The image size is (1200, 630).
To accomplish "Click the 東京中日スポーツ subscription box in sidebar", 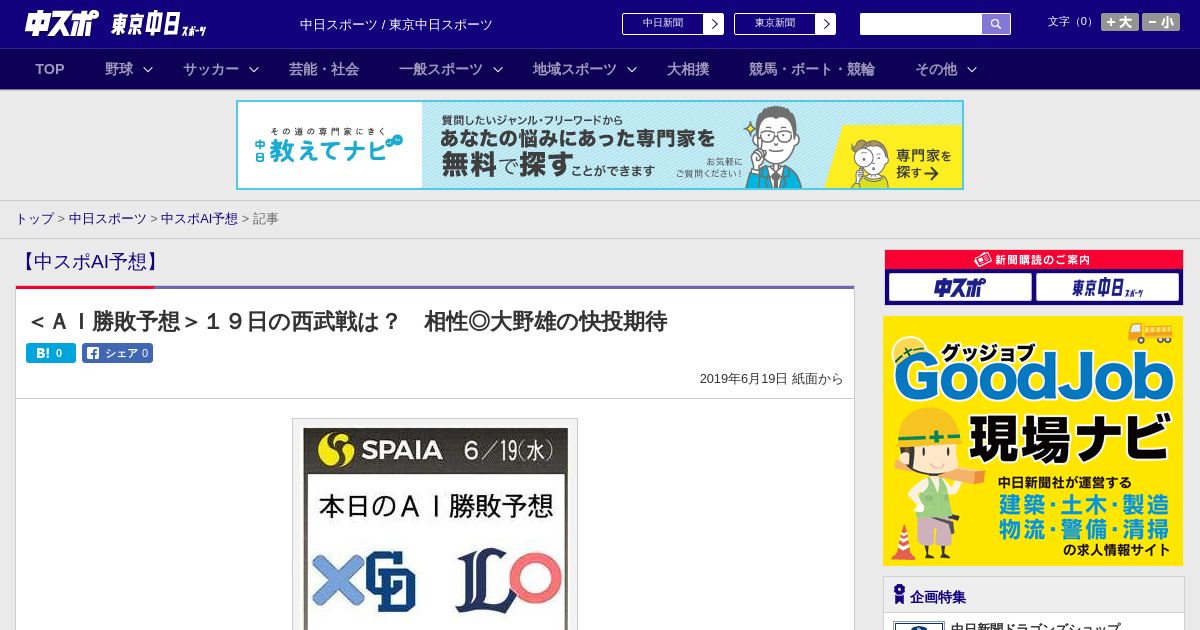I will point(1107,287).
